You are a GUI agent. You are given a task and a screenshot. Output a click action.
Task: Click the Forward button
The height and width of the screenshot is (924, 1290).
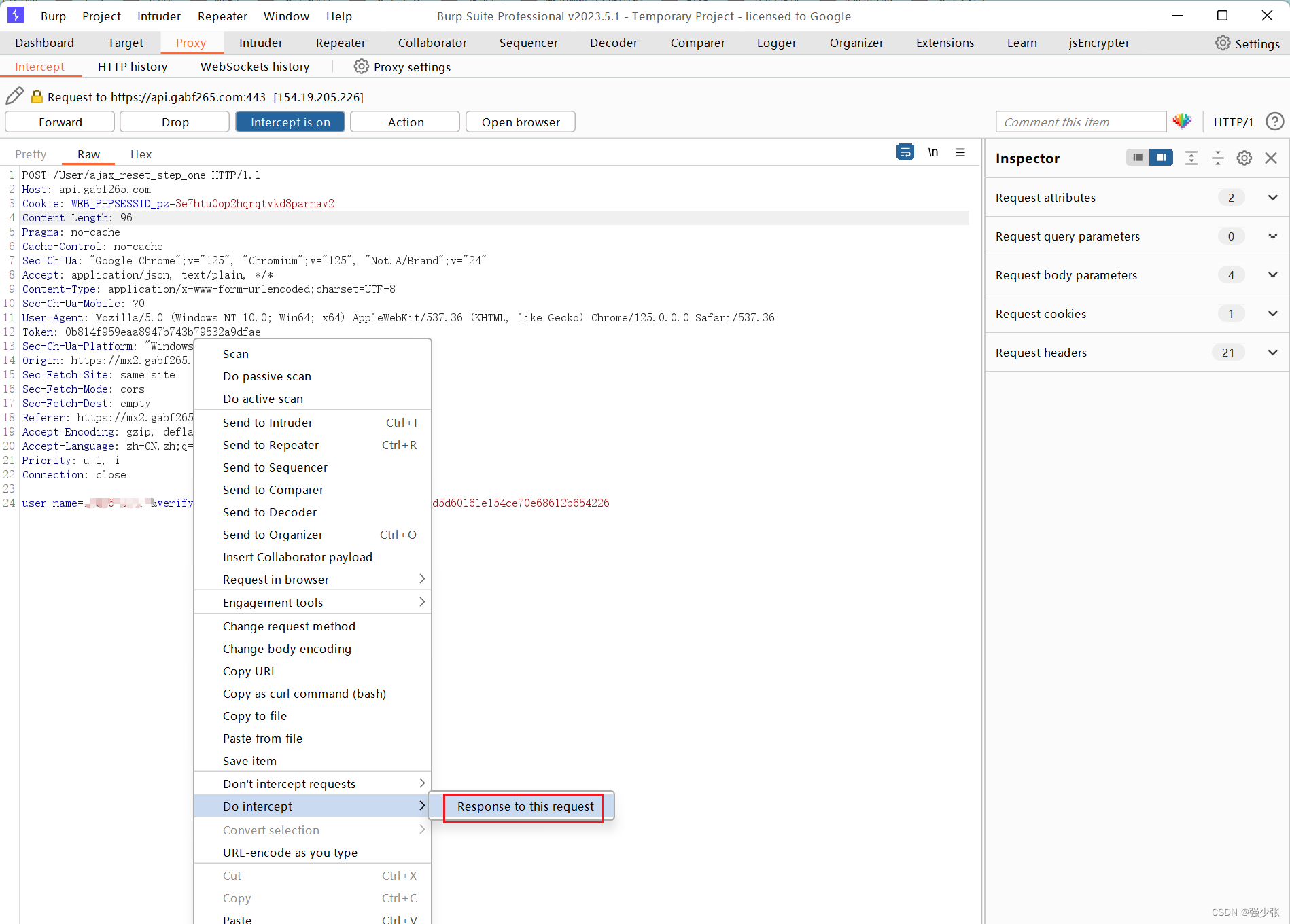[60, 122]
